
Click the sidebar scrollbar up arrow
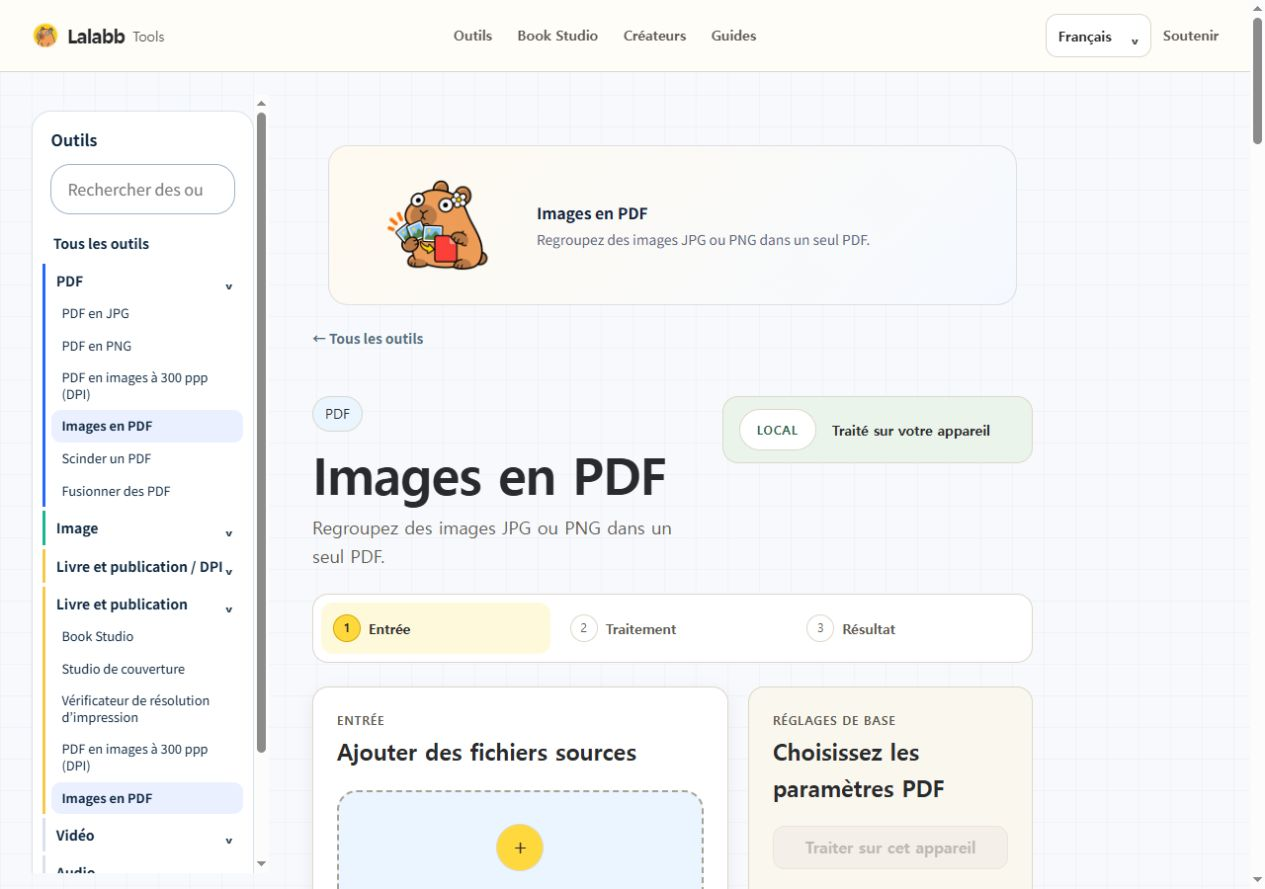[262, 102]
